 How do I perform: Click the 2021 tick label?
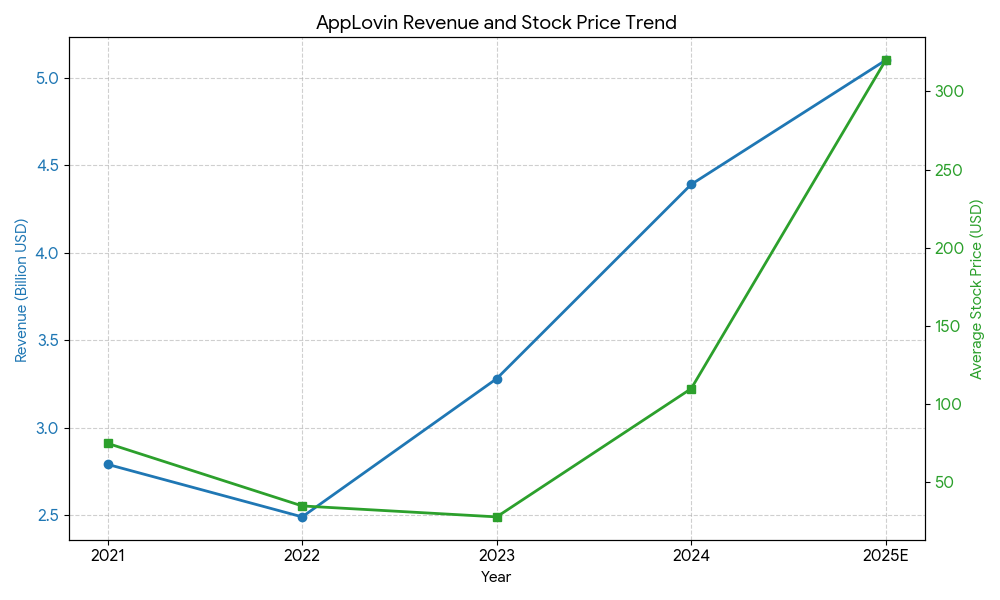[106, 553]
